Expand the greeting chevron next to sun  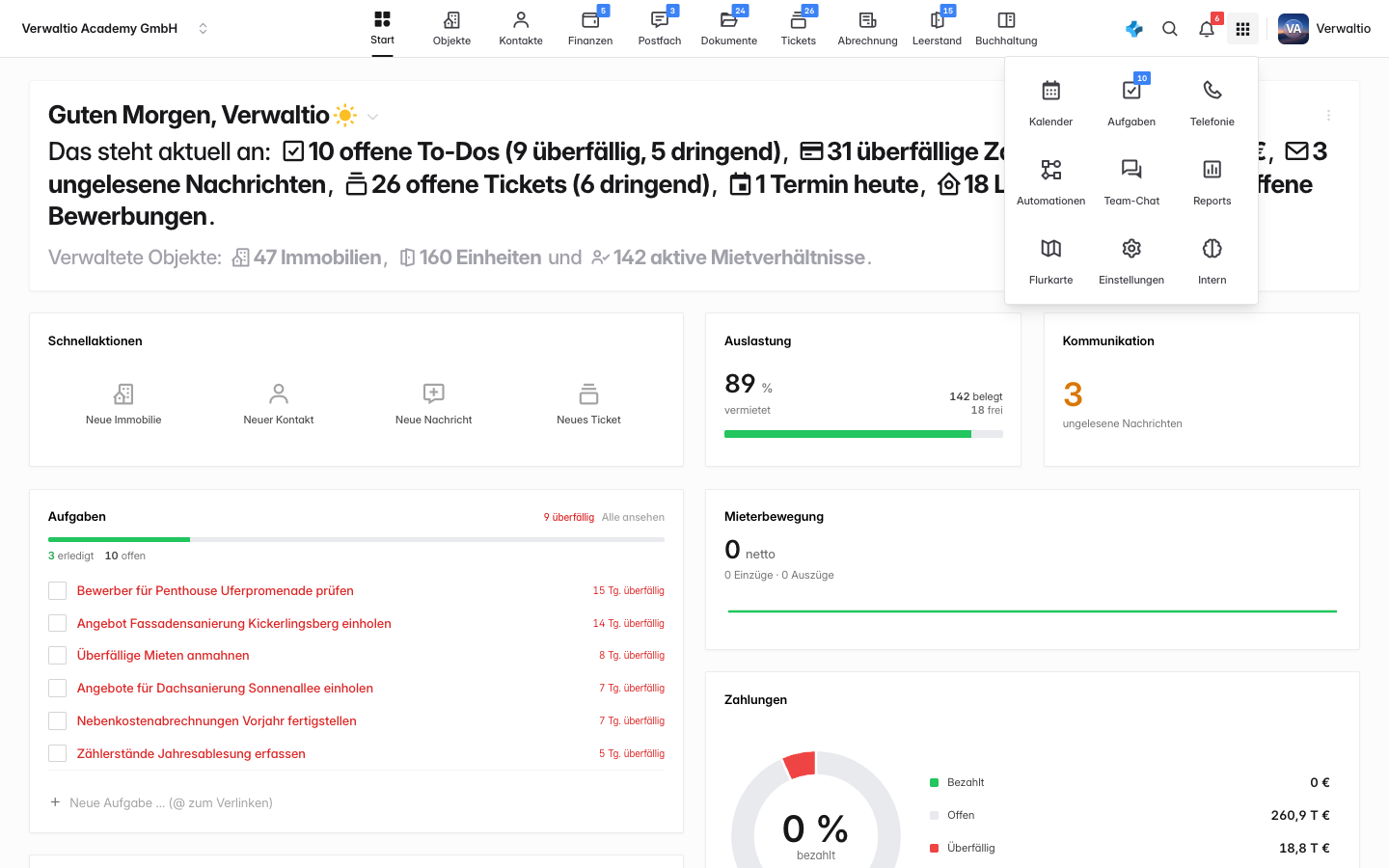[x=372, y=117]
